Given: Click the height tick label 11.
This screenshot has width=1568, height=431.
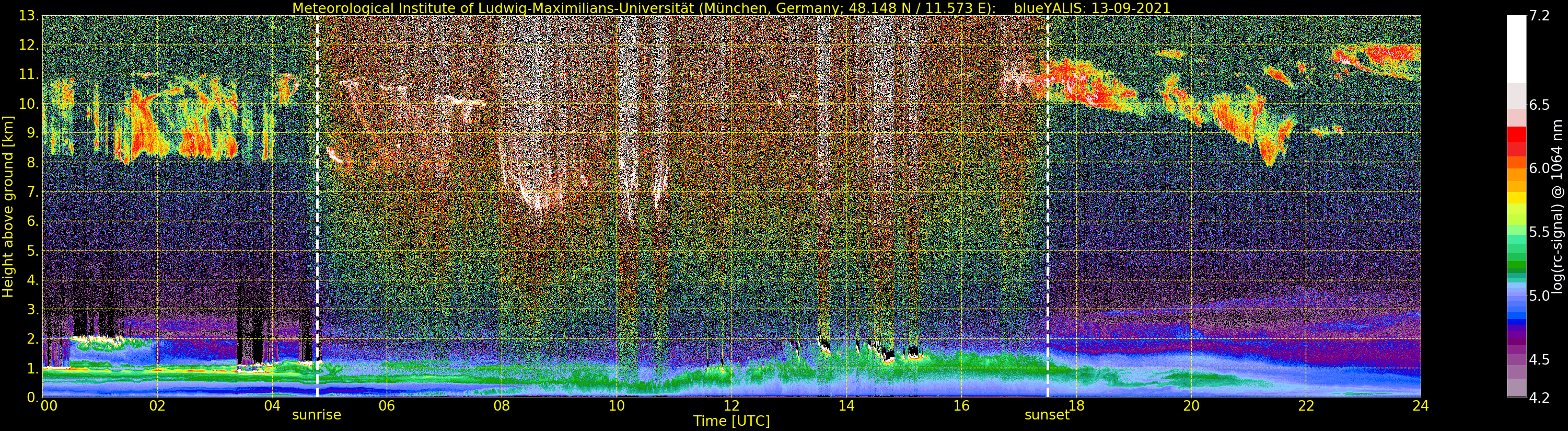Looking at the screenshot, I should pos(29,74).
